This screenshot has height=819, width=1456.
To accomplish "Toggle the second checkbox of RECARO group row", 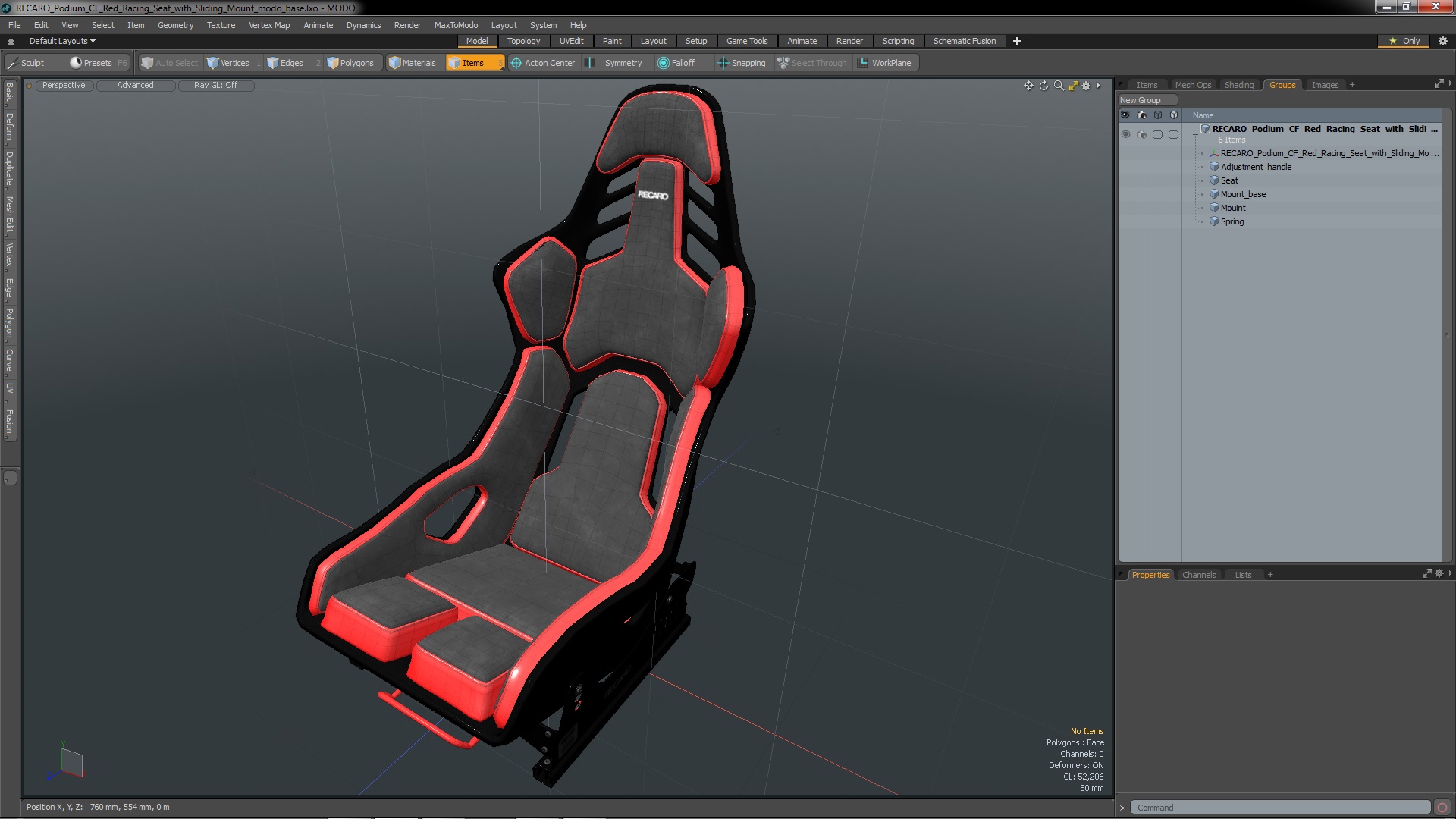I will pos(1173,134).
